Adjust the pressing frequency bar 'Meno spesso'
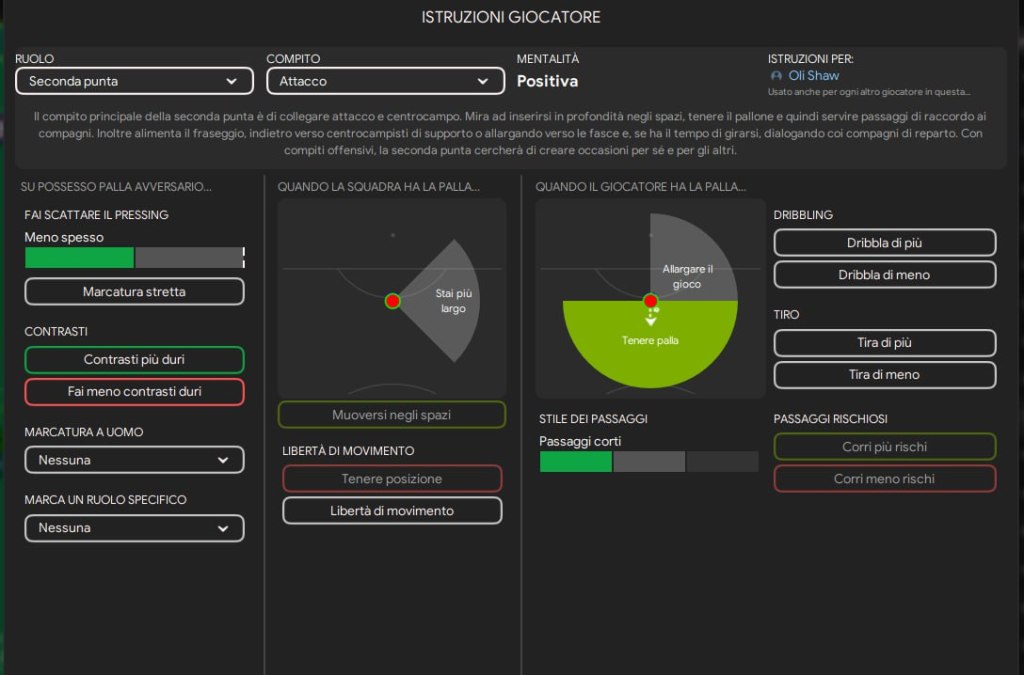Viewport: 1024px width, 675px height. pos(134,258)
